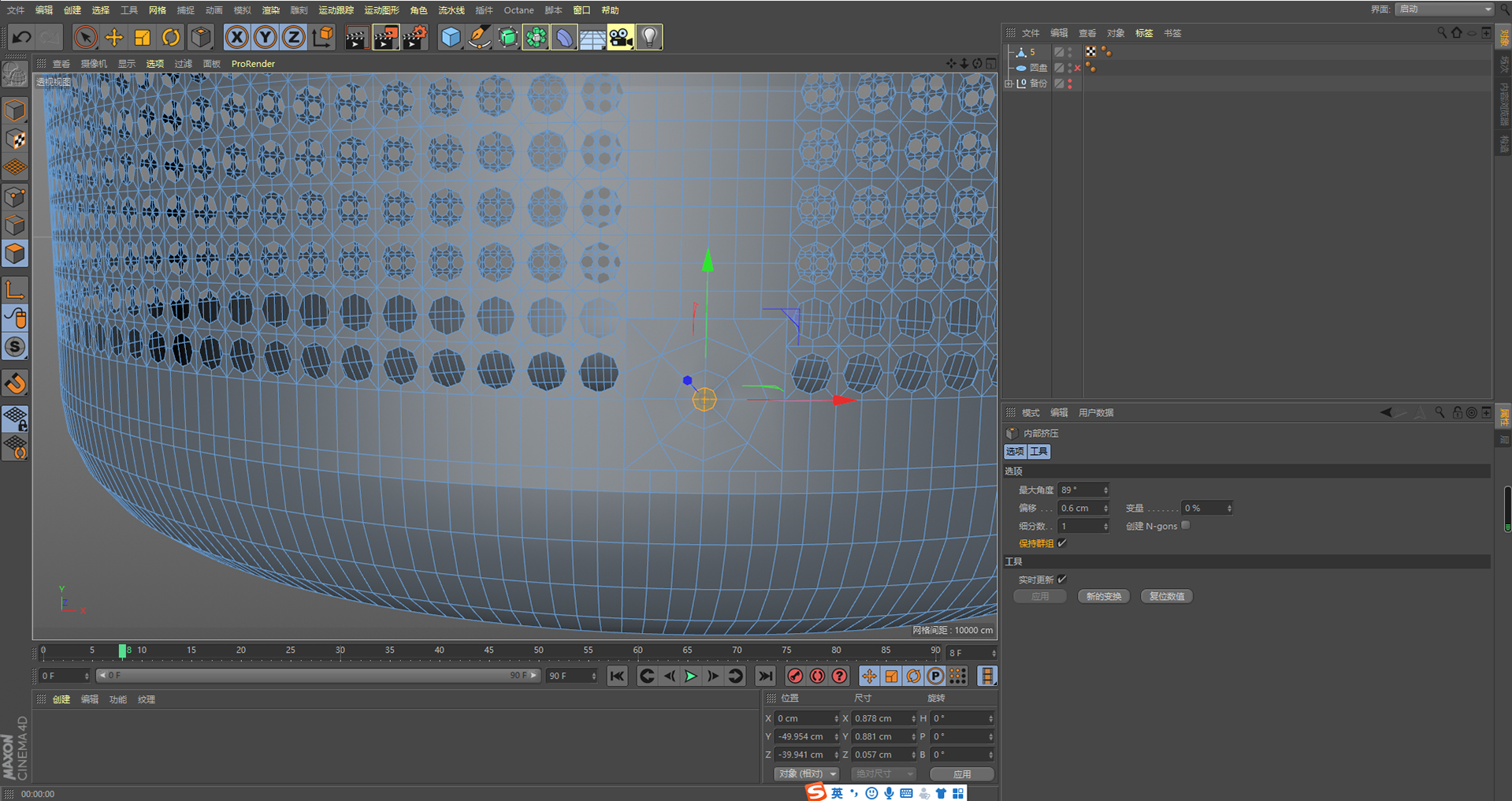Select the Move tool in top toolbar
This screenshot has width=1512, height=801.
[x=114, y=37]
